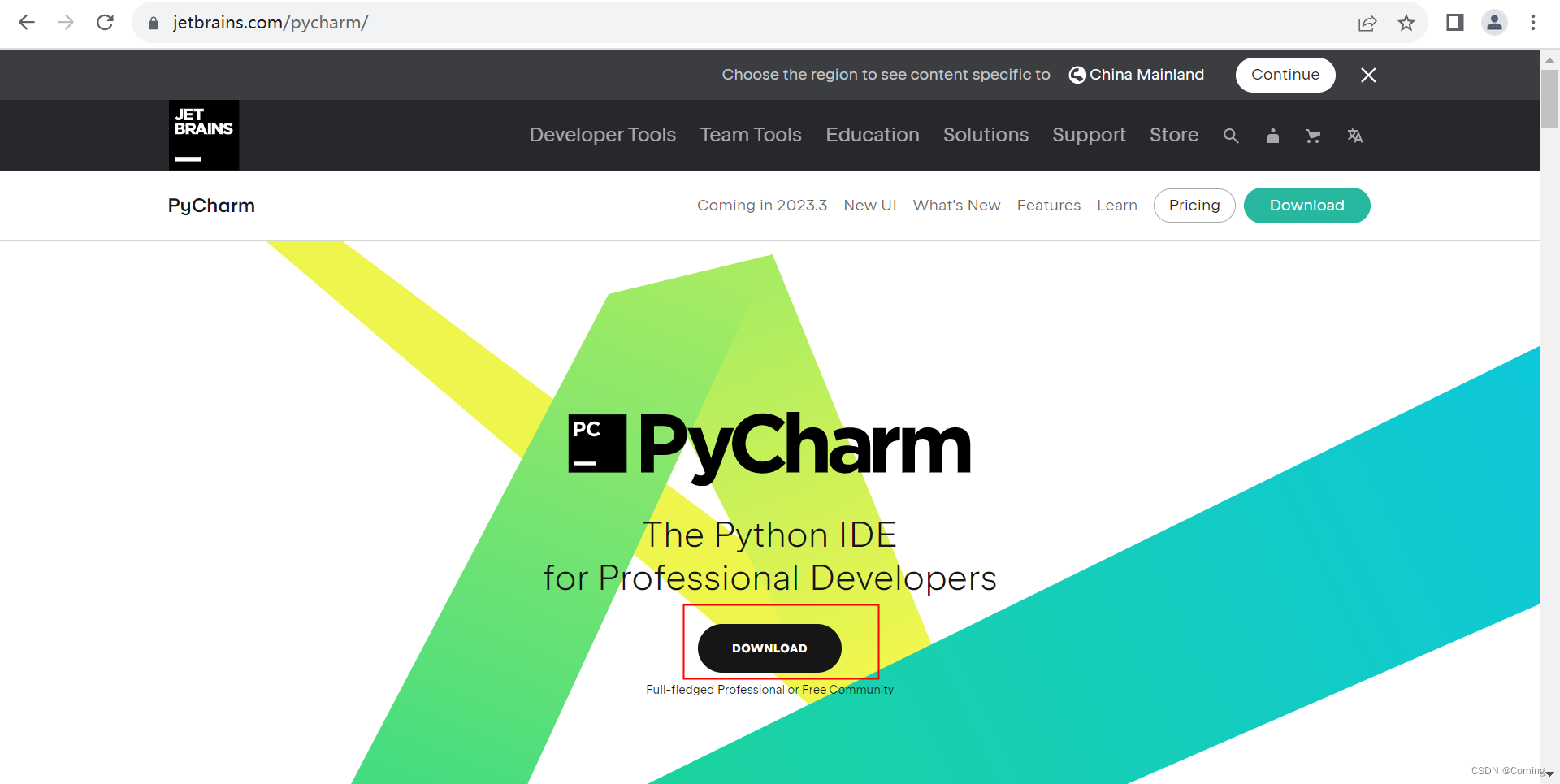The image size is (1560, 784).
Task: View site security via the lock icon
Action: 153,22
